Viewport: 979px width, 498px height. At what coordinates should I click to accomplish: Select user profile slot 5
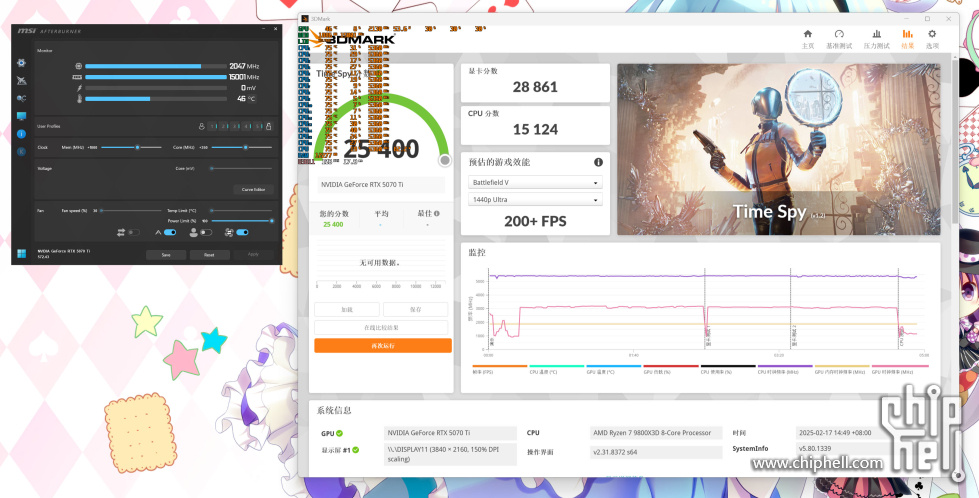(258, 126)
